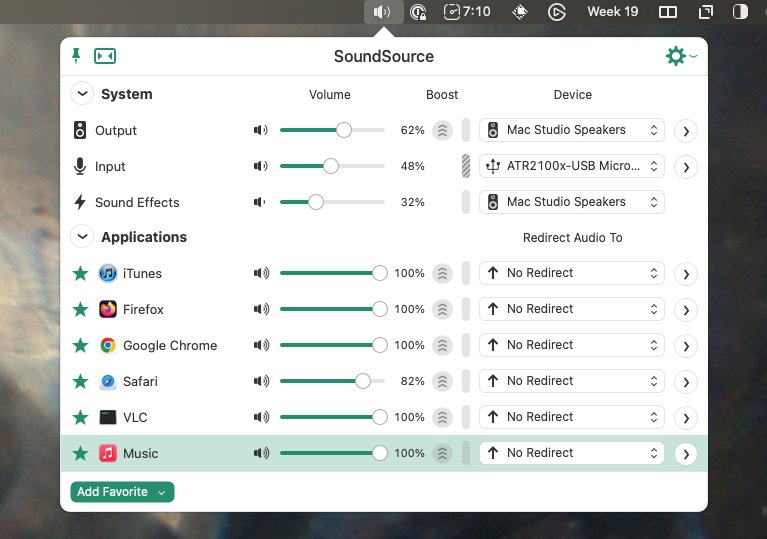The image size is (767, 539).
Task: Show advanced options for Safari
Action: [686, 382]
